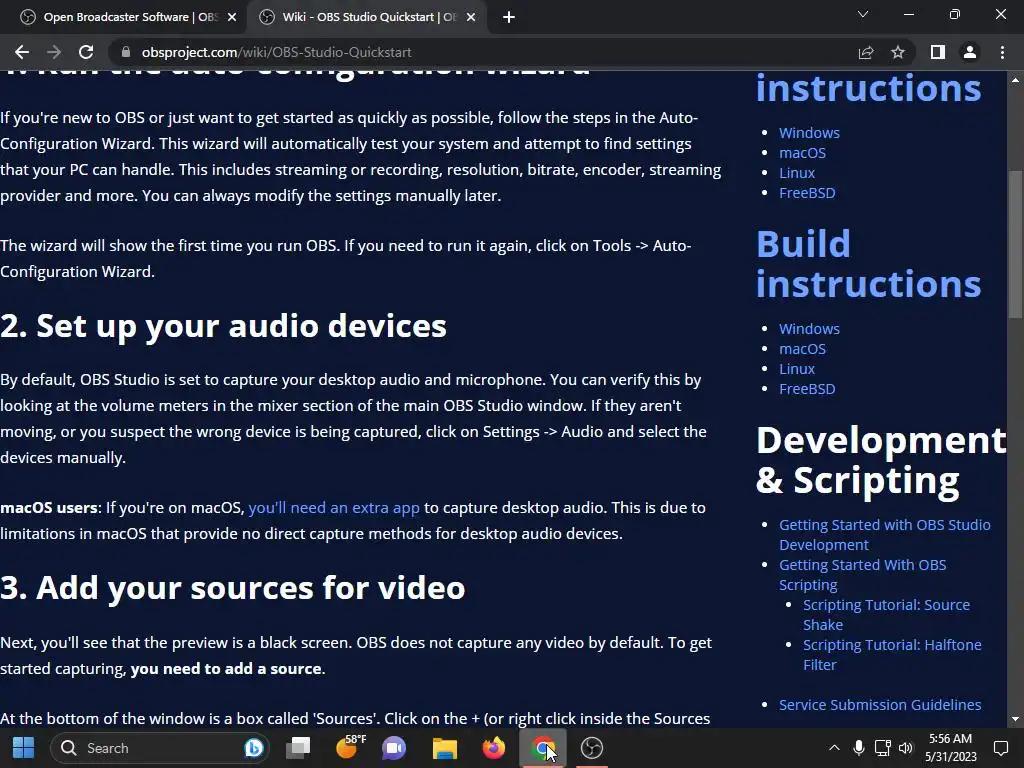Expand the tab search chevron
This screenshot has width=1024, height=768.
tap(863, 14)
